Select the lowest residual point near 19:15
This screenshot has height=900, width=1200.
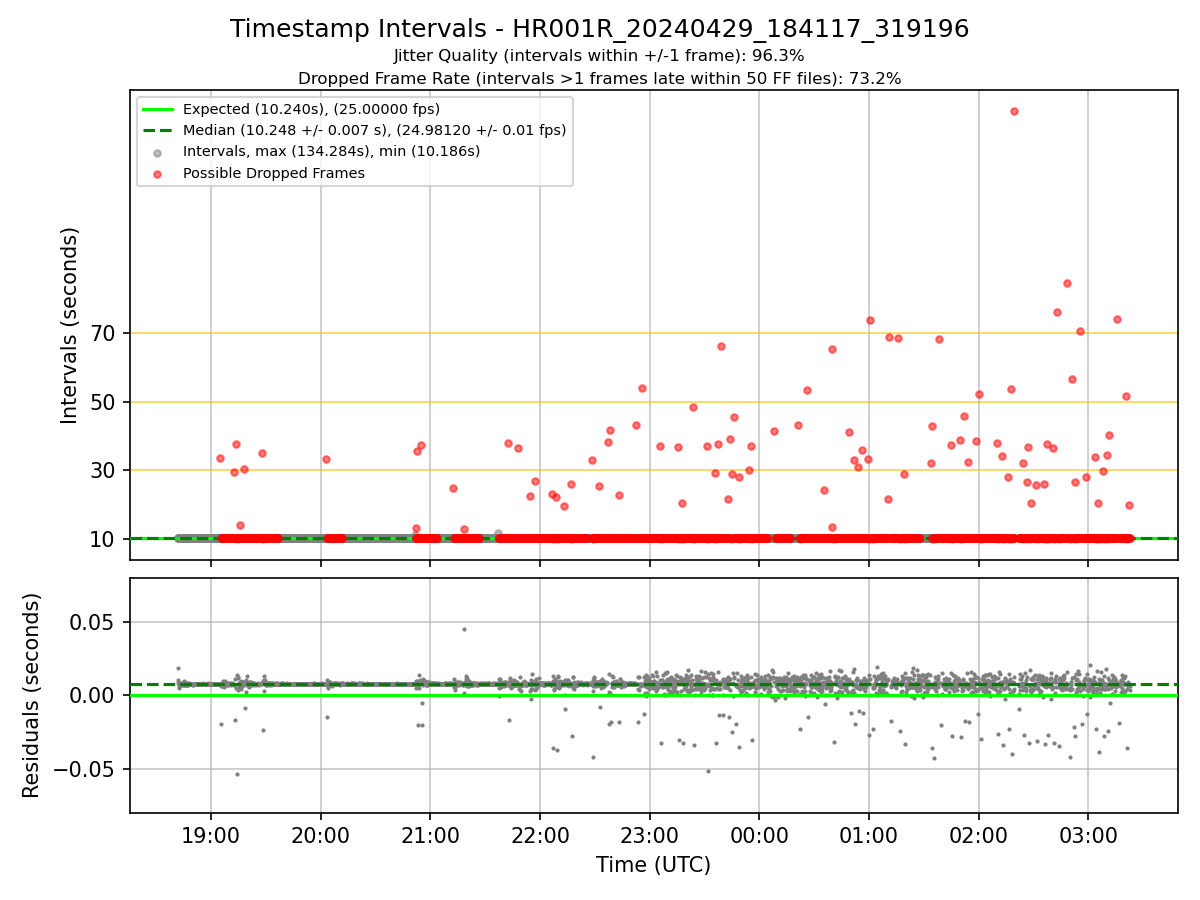click(237, 774)
